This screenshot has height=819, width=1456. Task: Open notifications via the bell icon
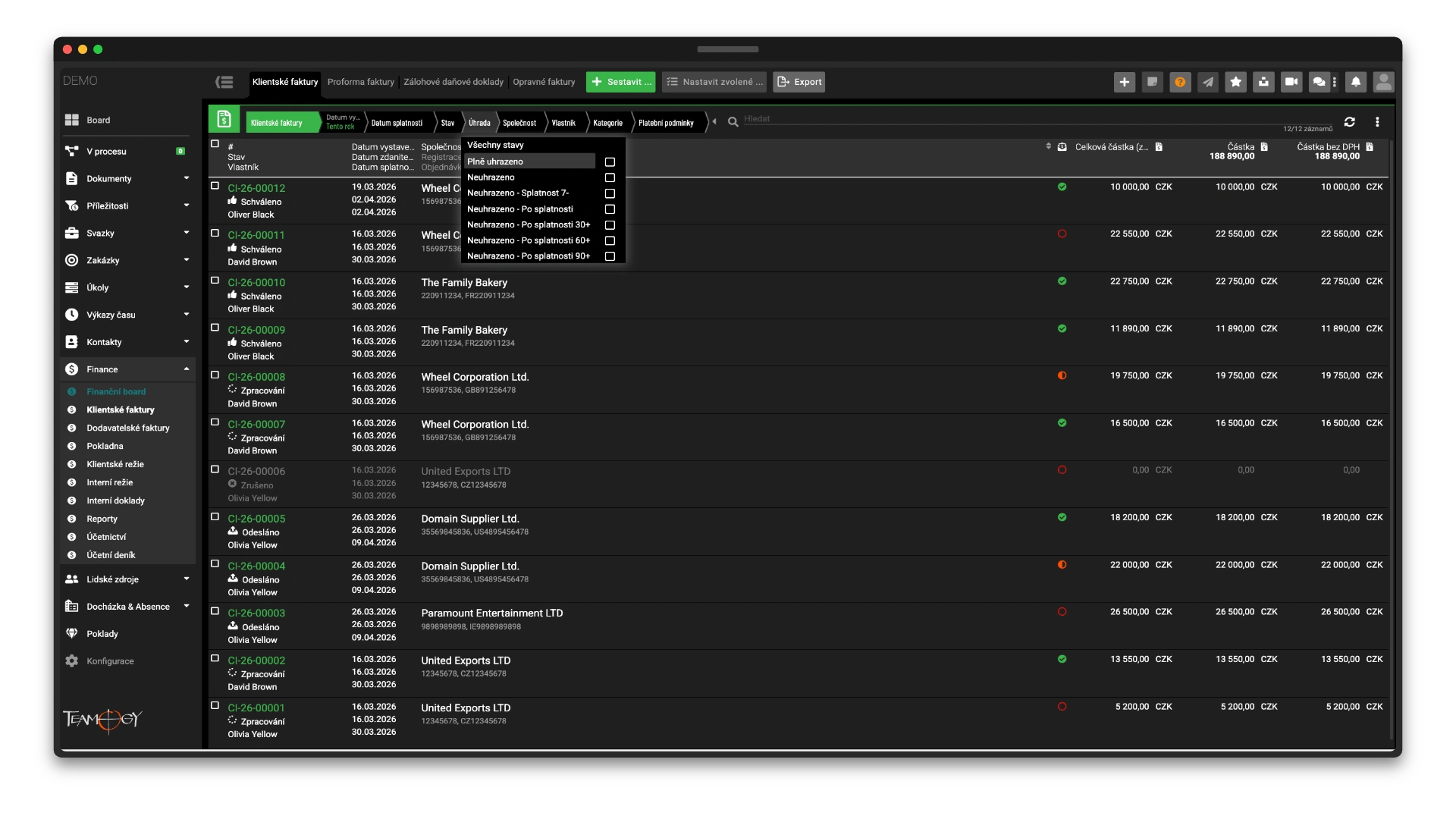click(x=1354, y=82)
